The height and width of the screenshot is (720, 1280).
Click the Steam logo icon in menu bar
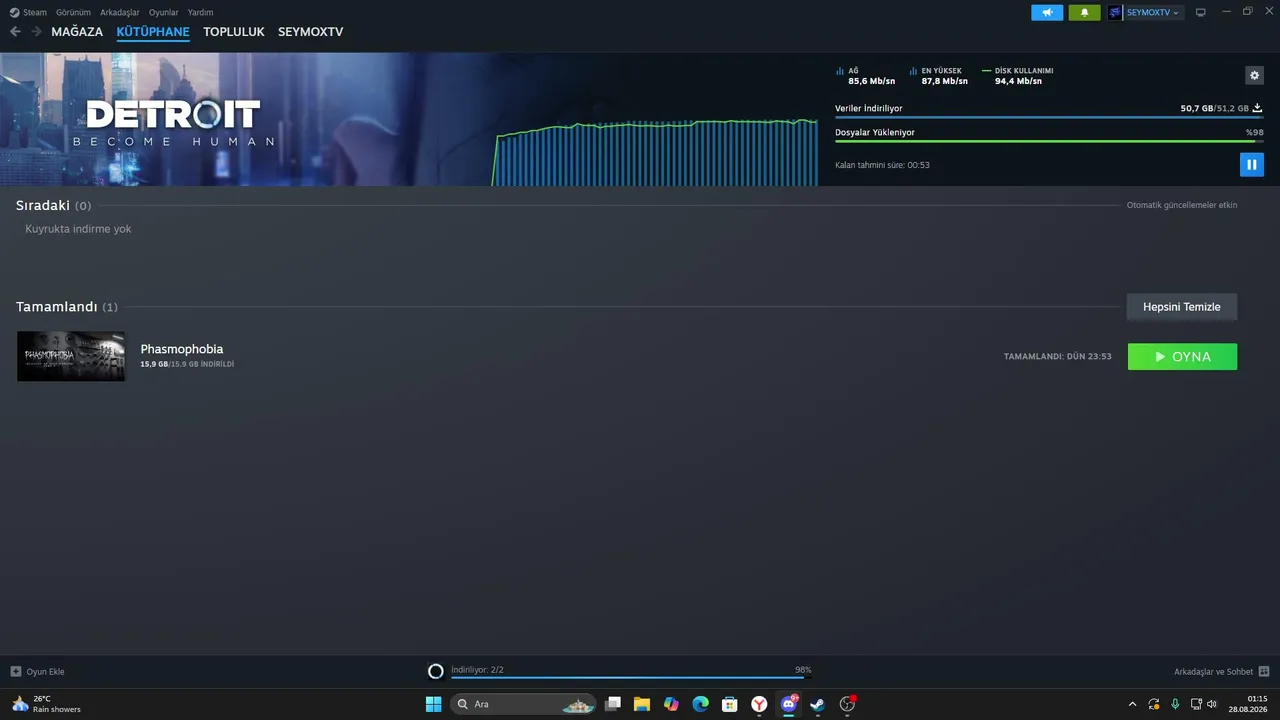pyautogui.click(x=14, y=13)
